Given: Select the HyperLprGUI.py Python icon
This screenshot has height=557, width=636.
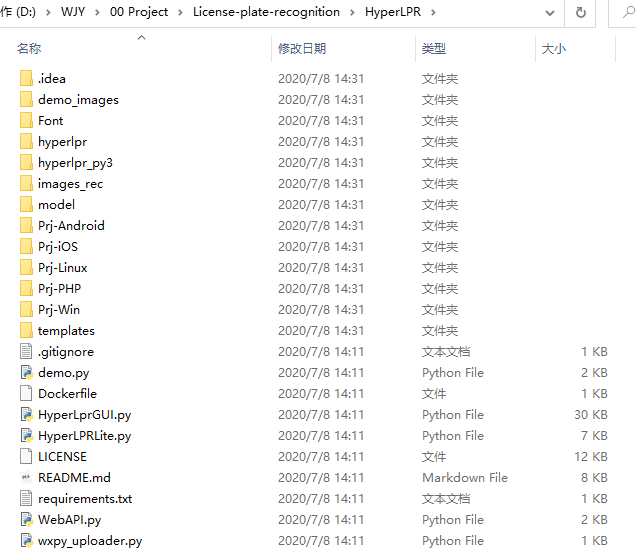Looking at the screenshot, I should click(x=26, y=415).
